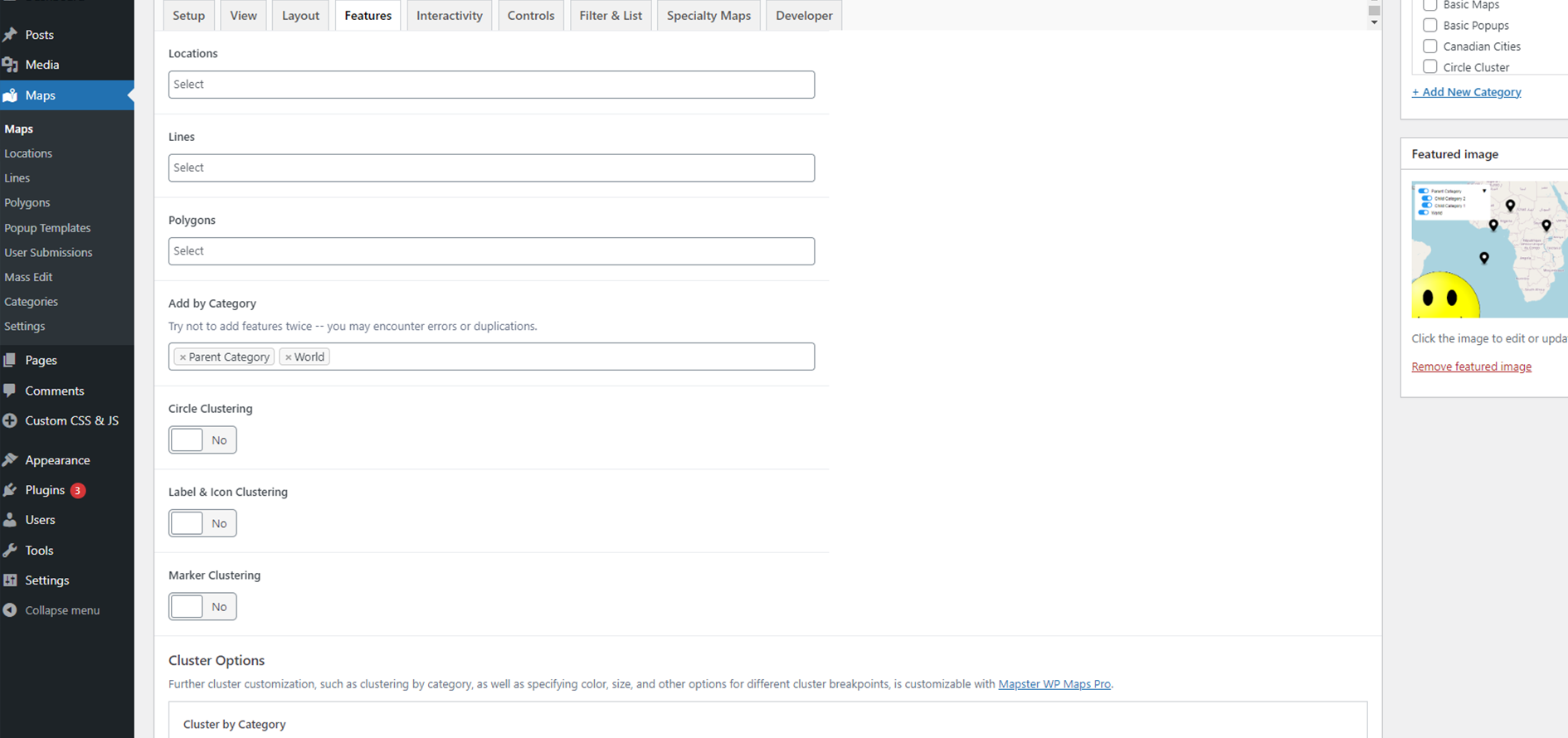
Task: Open the Lines select dropdown
Action: coord(491,168)
